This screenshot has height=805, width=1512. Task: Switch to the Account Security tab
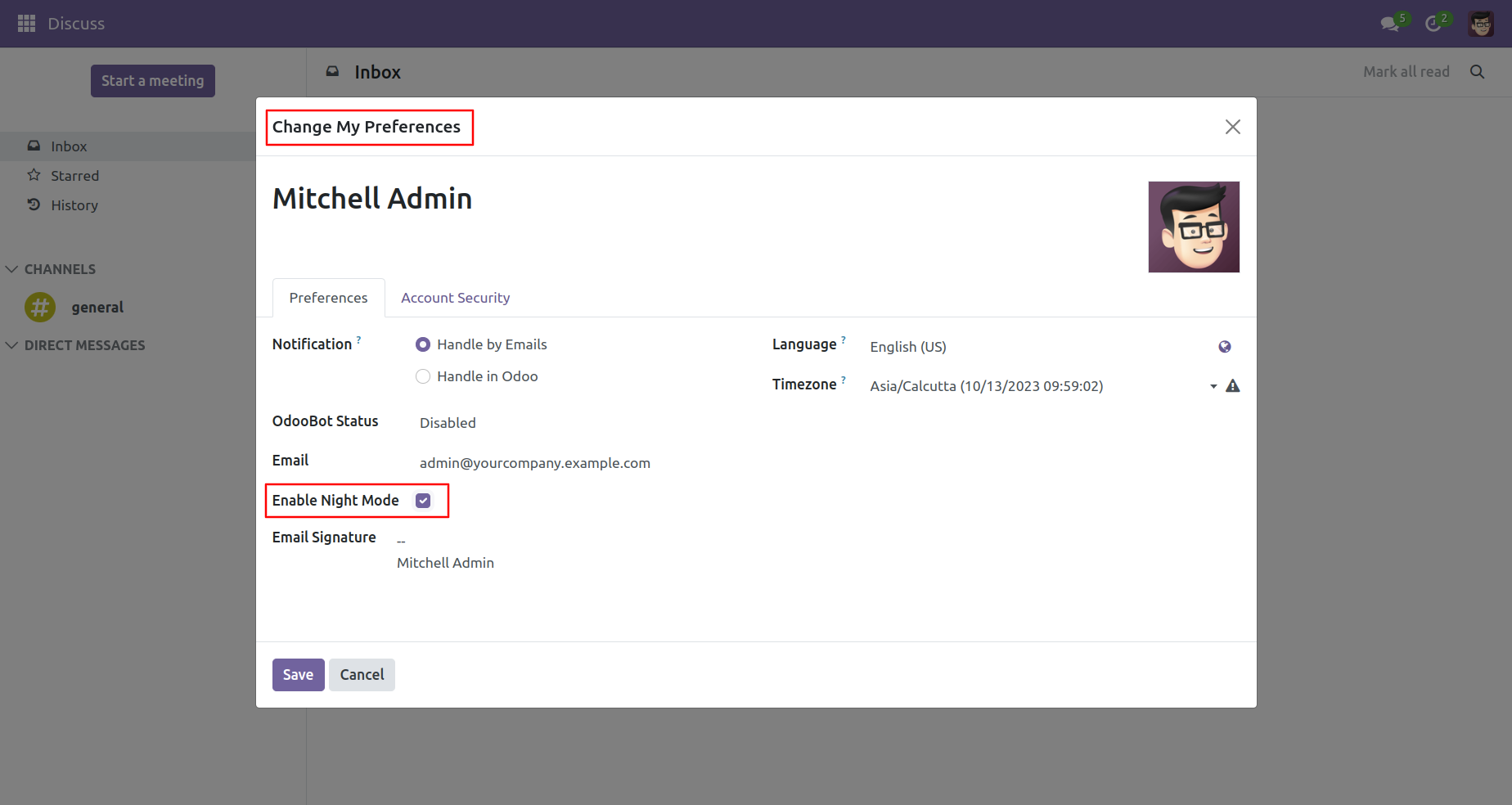click(x=456, y=298)
